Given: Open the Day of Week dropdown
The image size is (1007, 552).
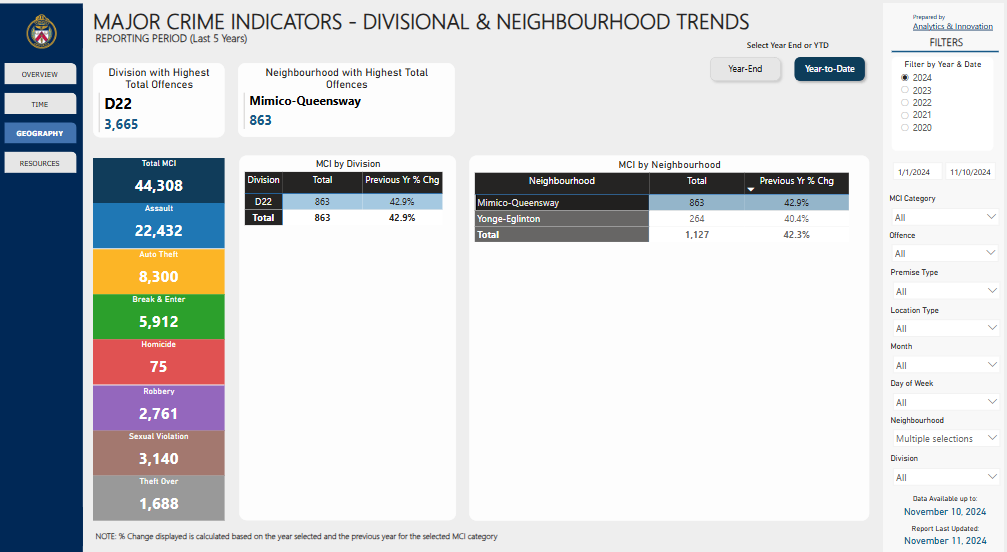Looking at the screenshot, I should pyautogui.click(x=945, y=402).
